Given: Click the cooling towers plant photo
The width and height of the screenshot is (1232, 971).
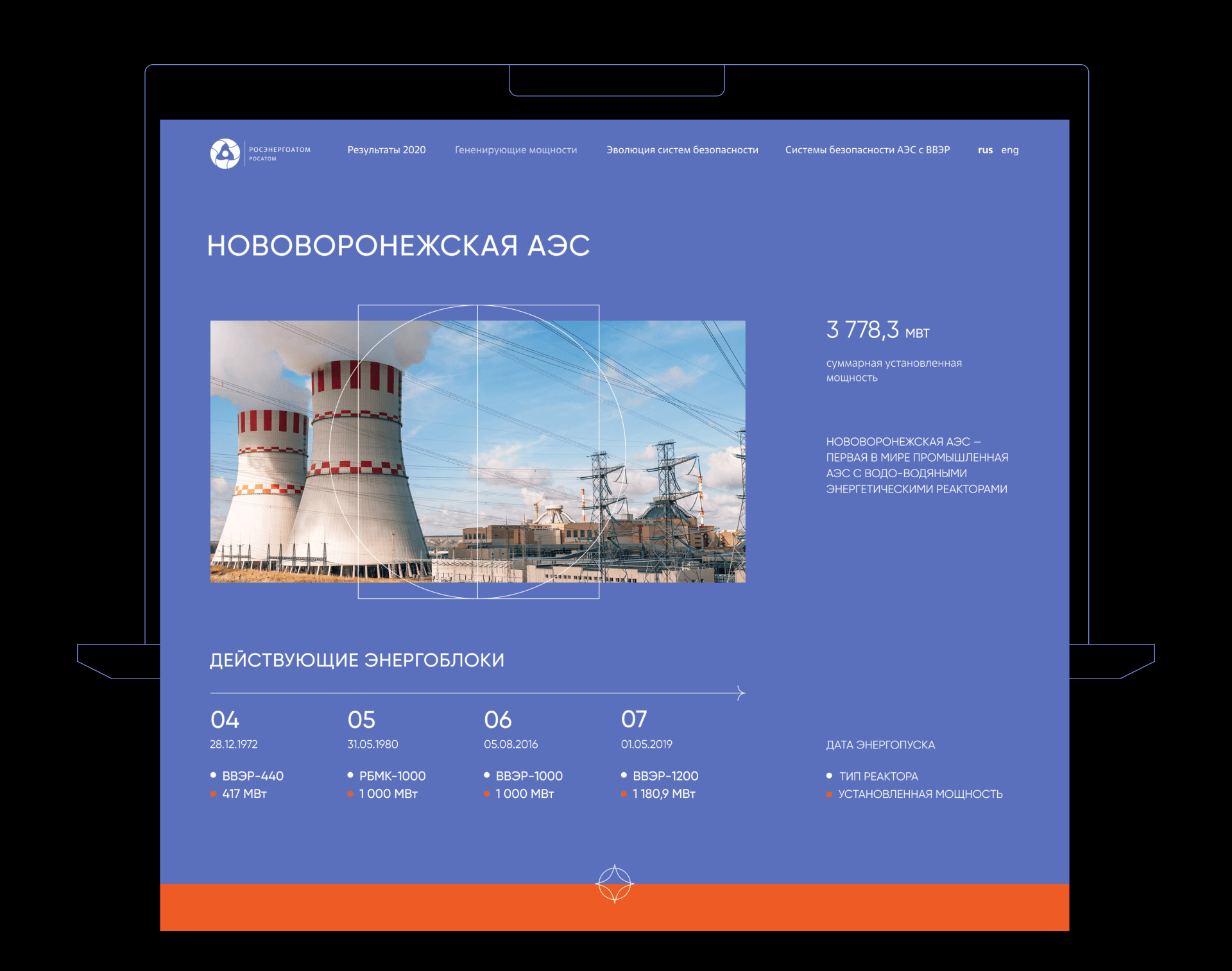Looking at the screenshot, I should click(477, 451).
